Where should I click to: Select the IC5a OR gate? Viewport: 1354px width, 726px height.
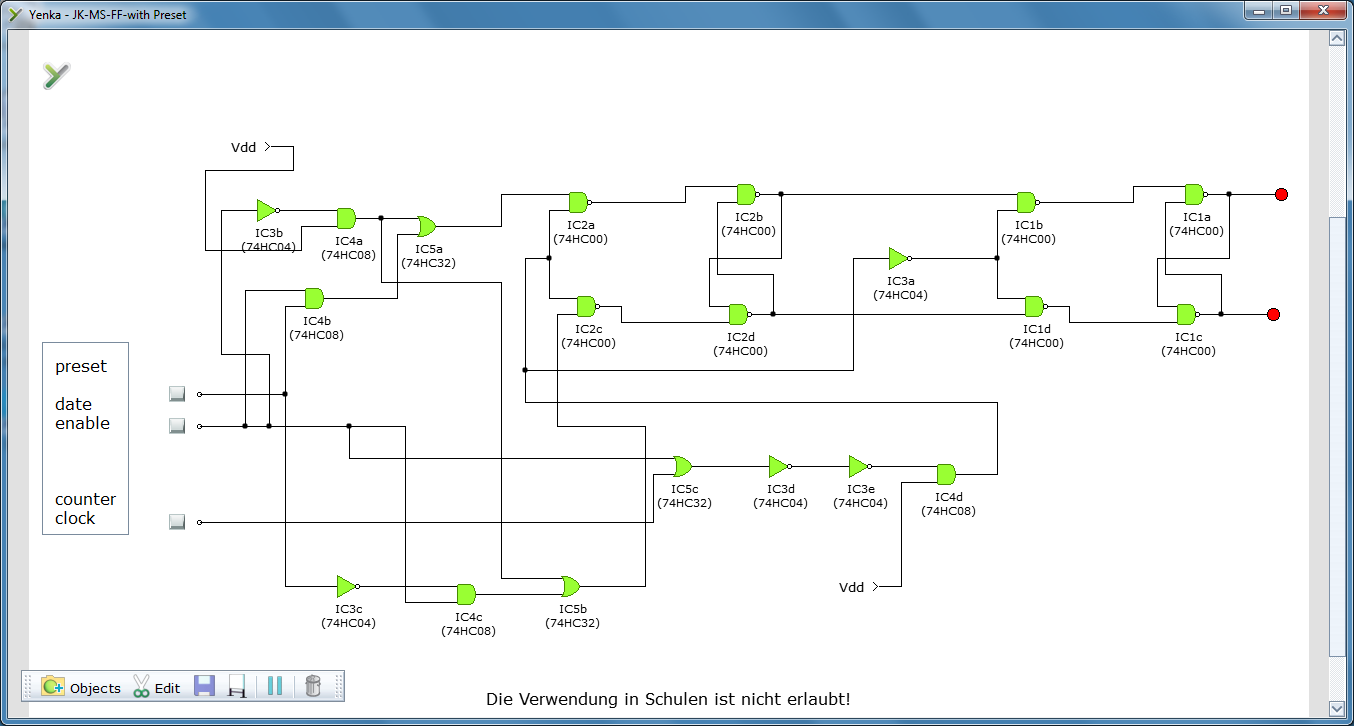(426, 226)
